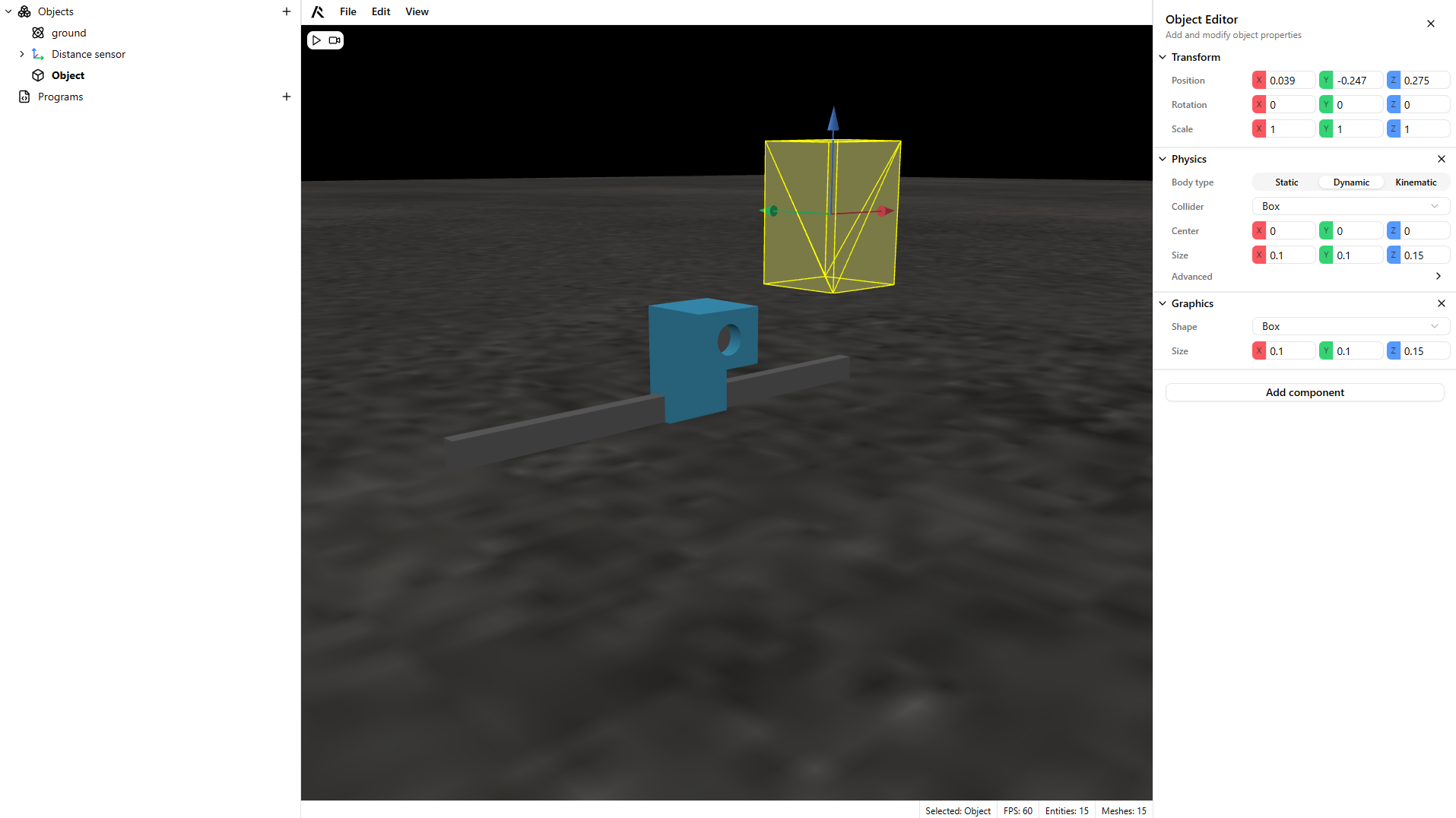The height and width of the screenshot is (818, 1456).
Task: Open the View menu
Action: 417,11
